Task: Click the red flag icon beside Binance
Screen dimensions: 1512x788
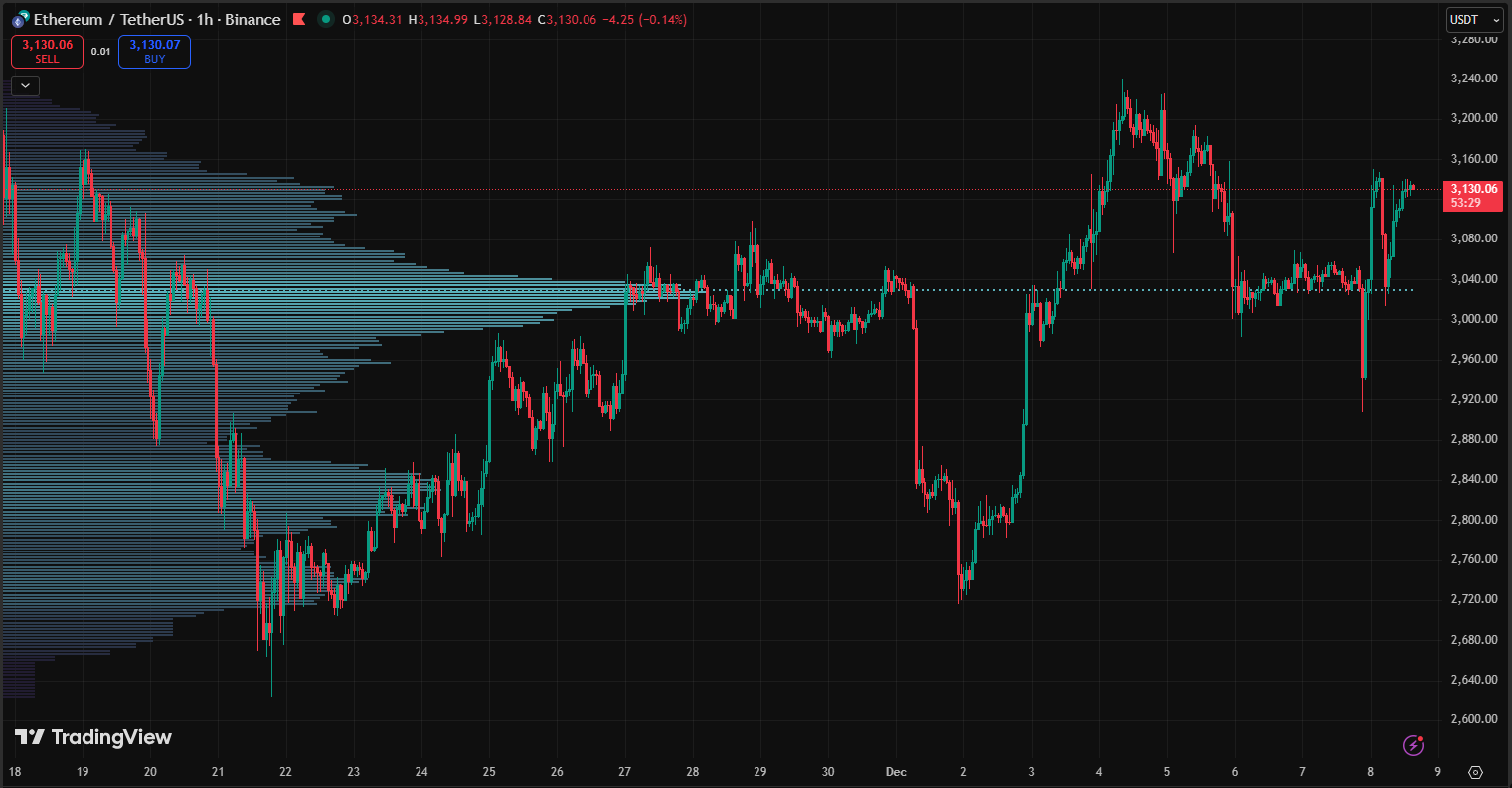Action: tap(298, 20)
